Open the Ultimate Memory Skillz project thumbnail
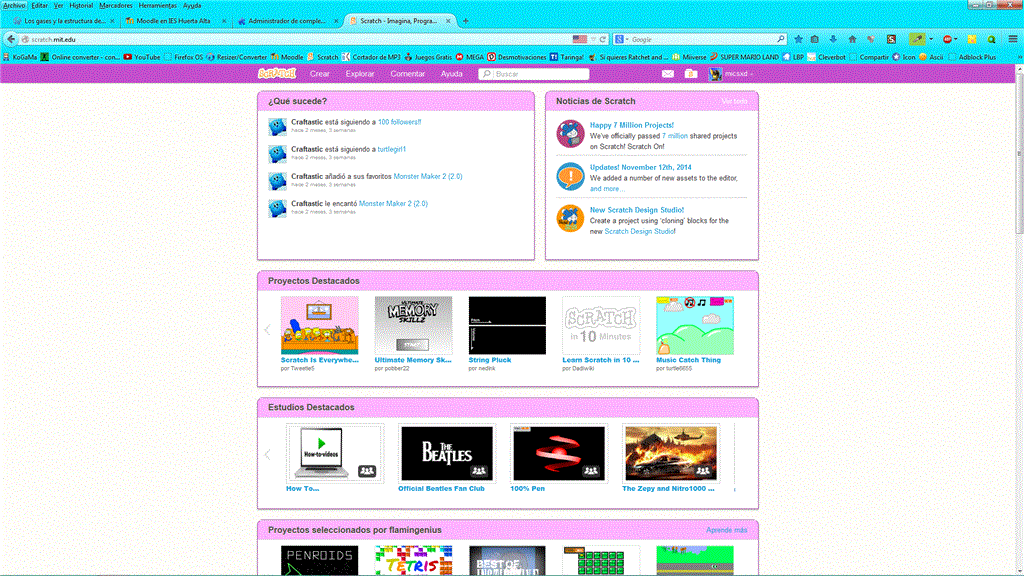The width and height of the screenshot is (1024, 576). click(x=413, y=325)
